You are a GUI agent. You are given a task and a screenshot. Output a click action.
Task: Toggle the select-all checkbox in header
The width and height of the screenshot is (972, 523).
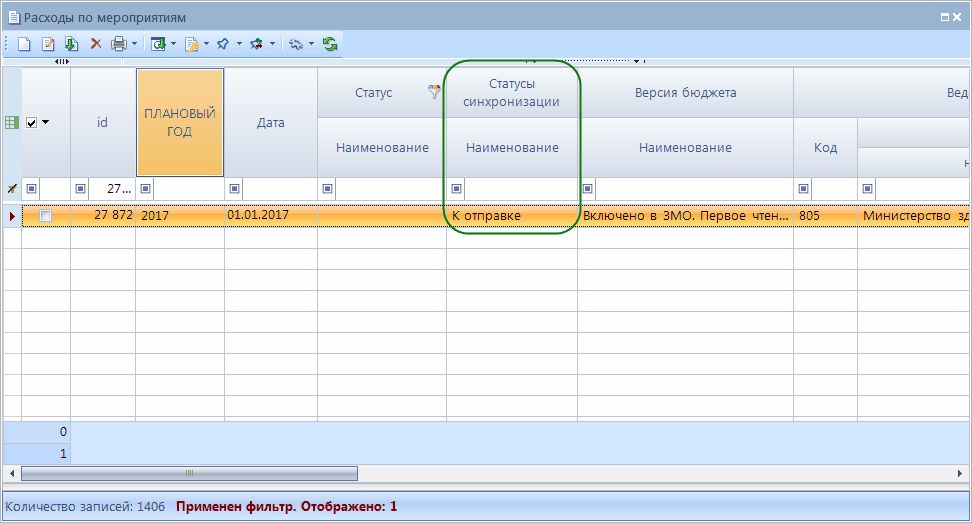31,122
